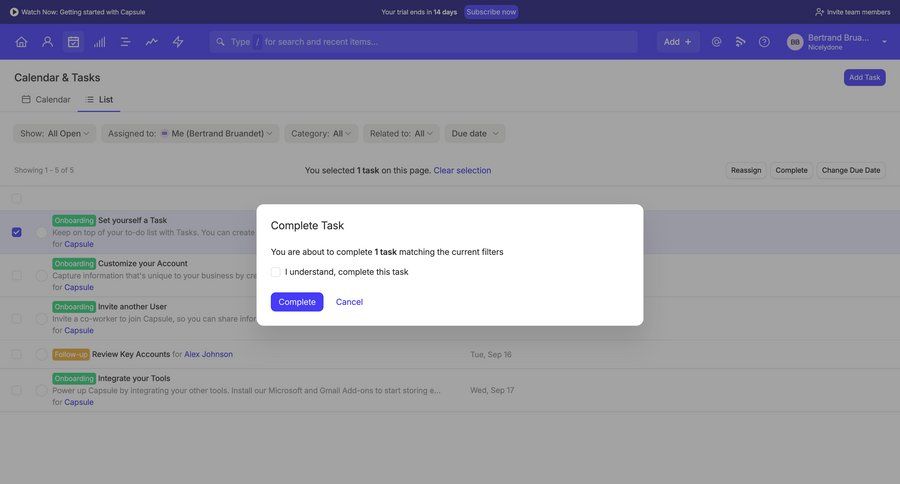Open the Sales Pipeline bar chart icon
The height and width of the screenshot is (484, 900).
[99, 42]
